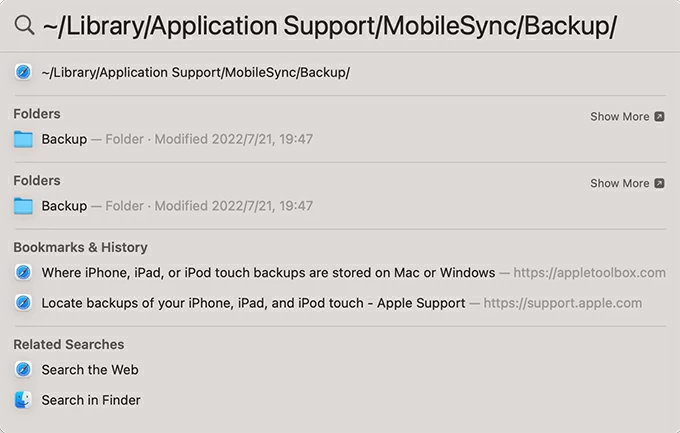680x433 pixels.
Task: Click the arrow icon beside the second Show More
Action: 659,183
